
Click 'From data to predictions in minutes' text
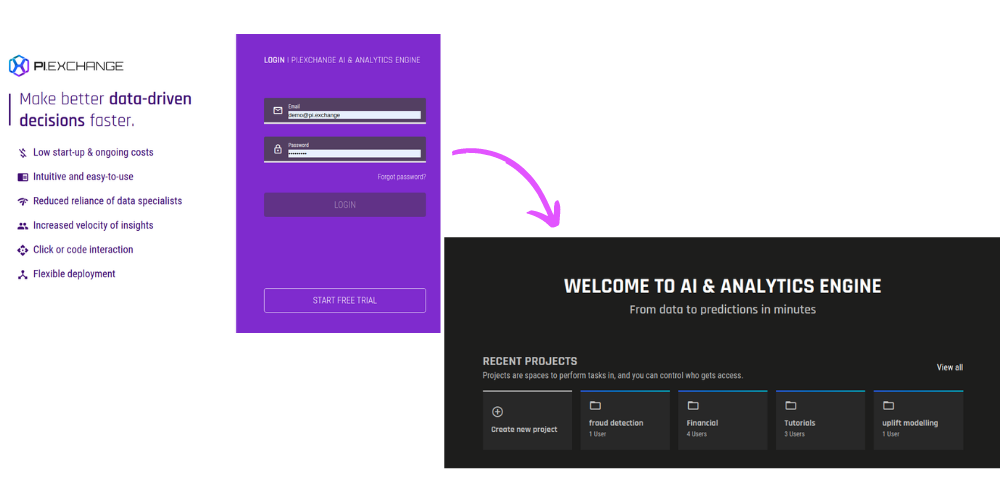pos(723,310)
